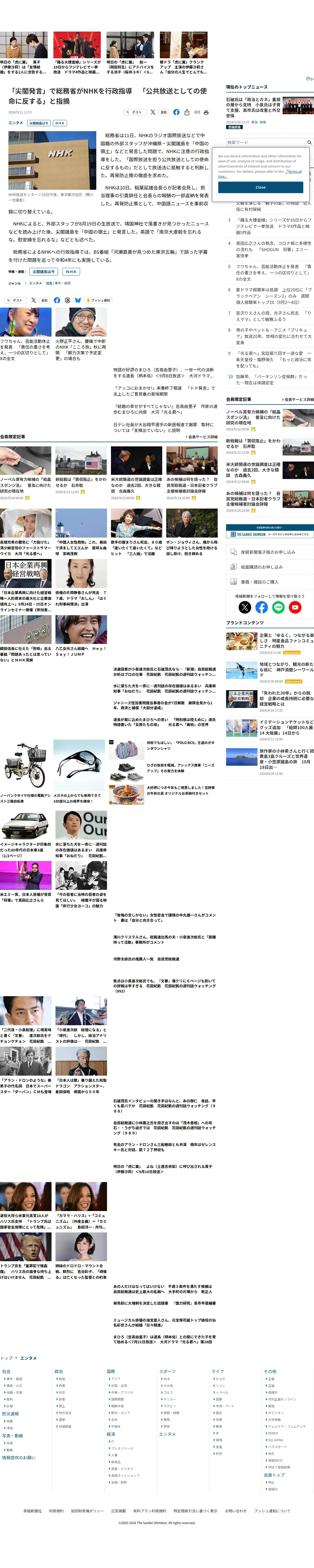Viewport: 314px width, 1568px height.
Task: Click the NHK tag under the headline
Action: [60, 123]
